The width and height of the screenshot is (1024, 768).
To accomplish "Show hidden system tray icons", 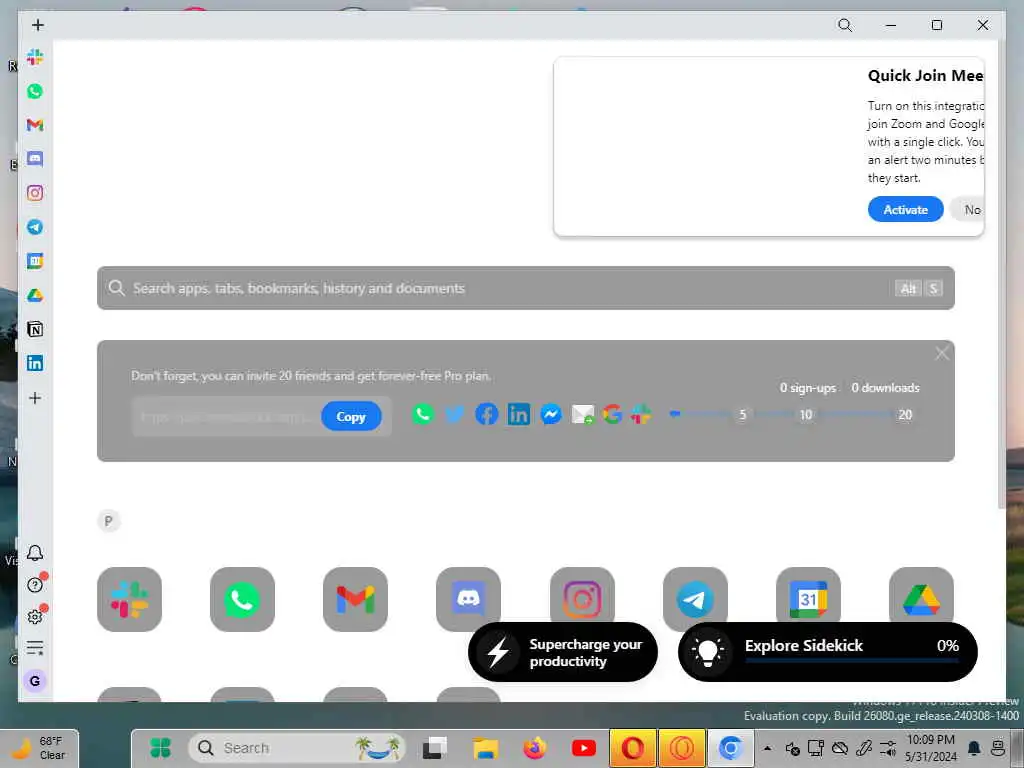I will [x=767, y=748].
